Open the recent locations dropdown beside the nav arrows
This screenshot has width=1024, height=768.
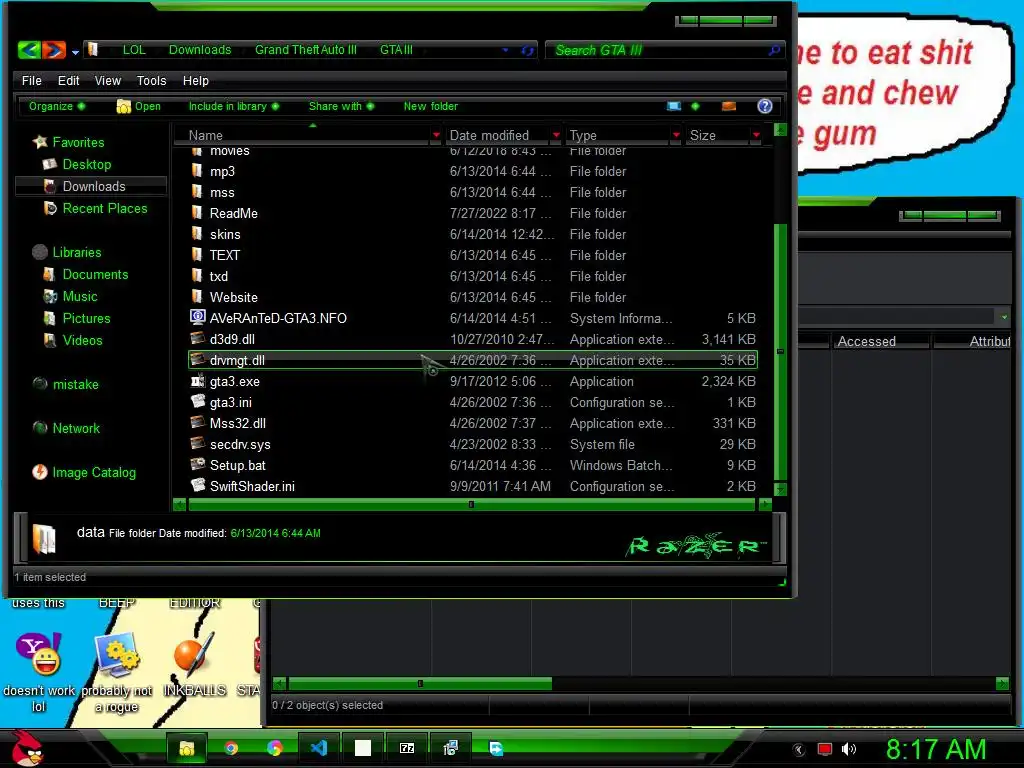click(75, 52)
